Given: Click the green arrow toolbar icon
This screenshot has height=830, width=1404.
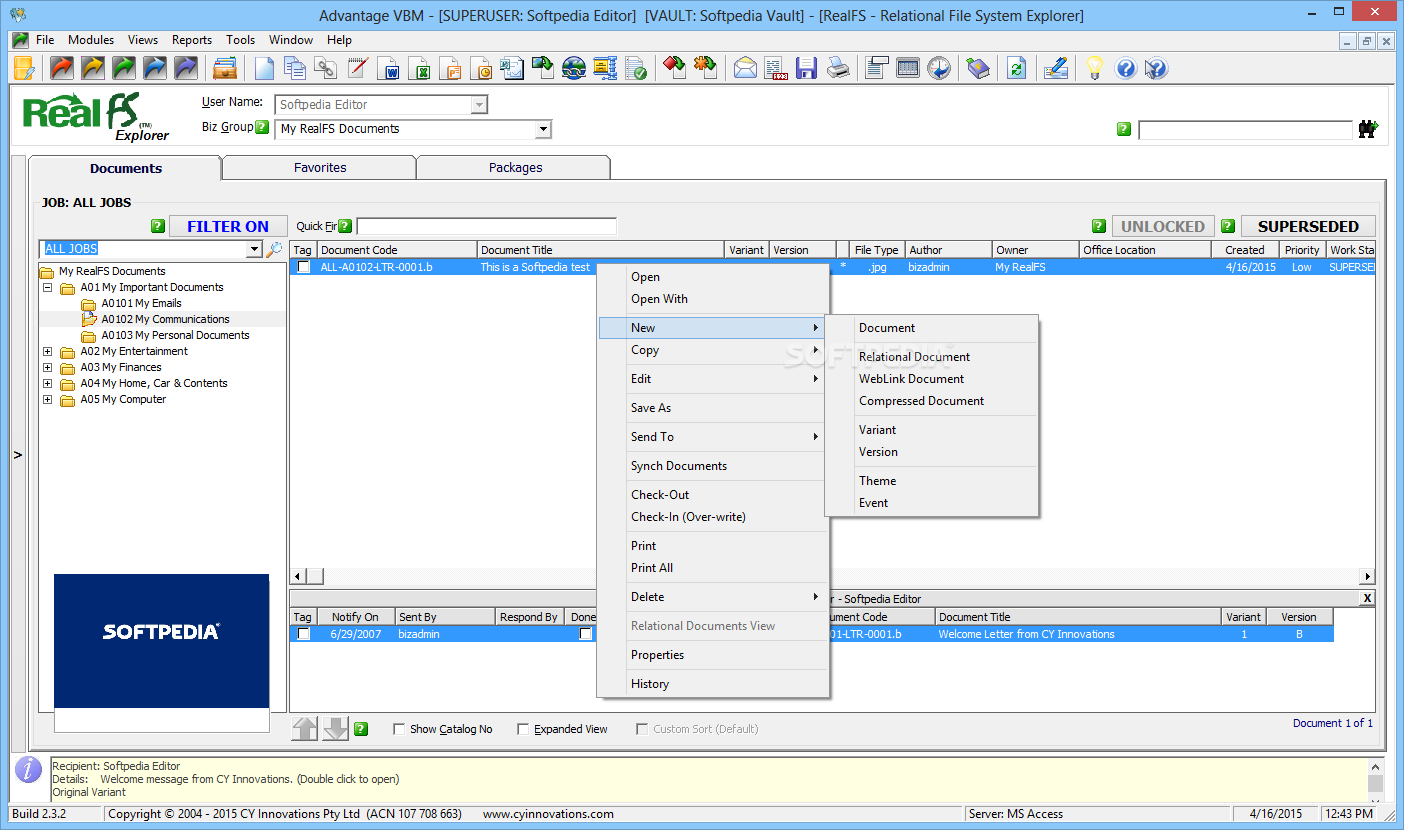Looking at the screenshot, I should tap(124, 68).
